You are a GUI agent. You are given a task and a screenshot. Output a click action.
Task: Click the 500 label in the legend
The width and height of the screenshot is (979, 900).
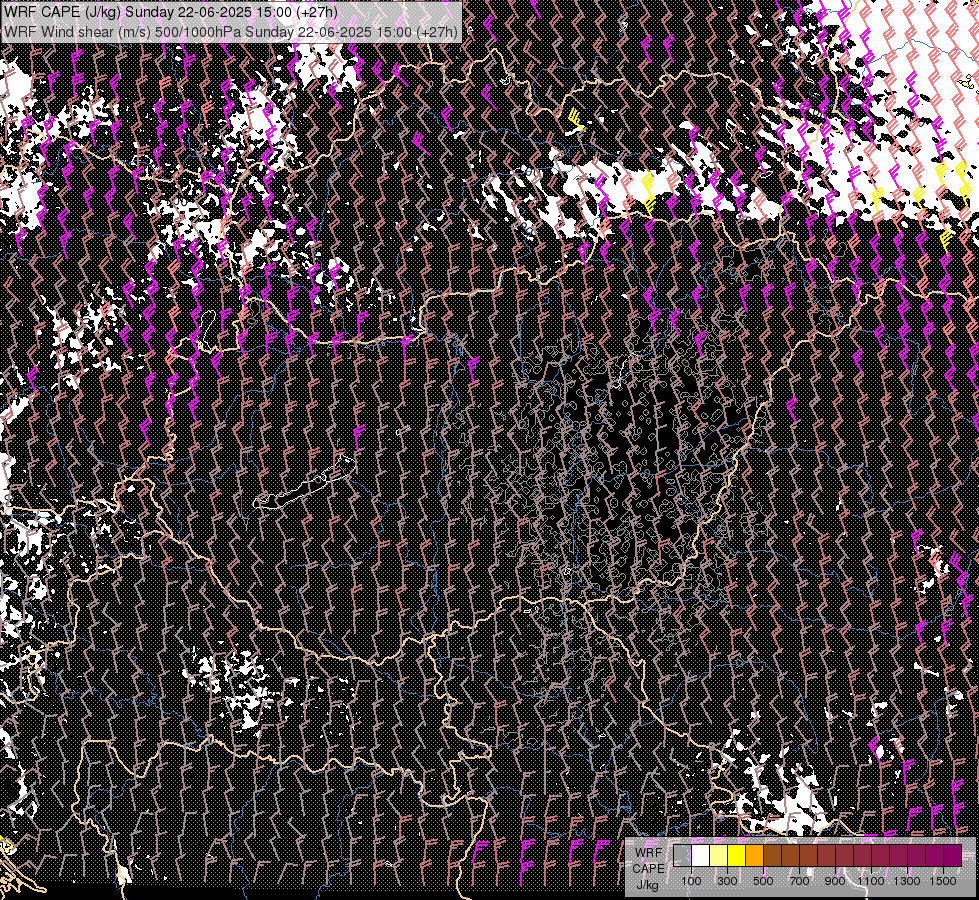pos(763,881)
